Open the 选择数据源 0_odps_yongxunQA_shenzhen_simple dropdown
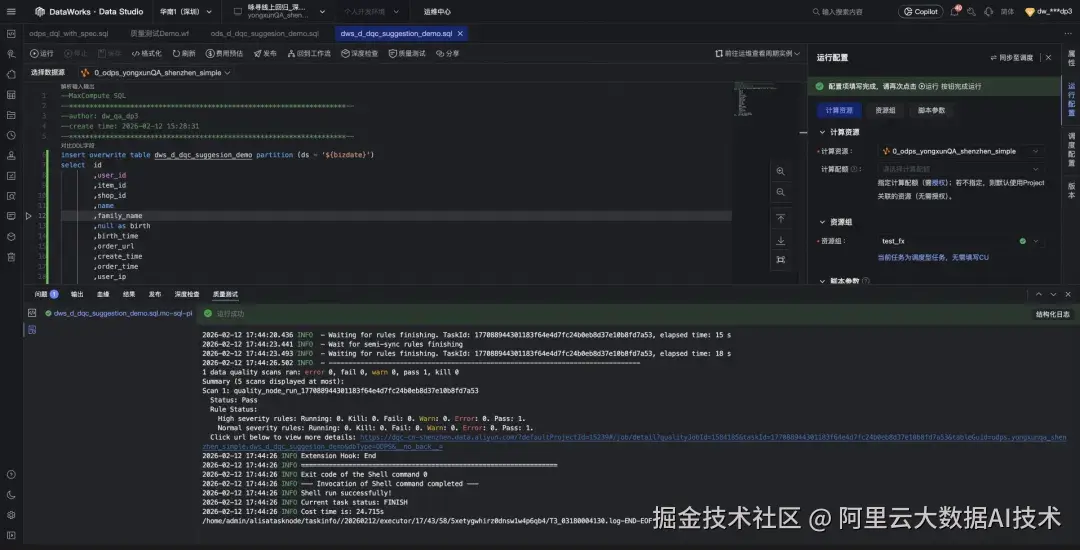1080x550 pixels. click(x=155, y=72)
